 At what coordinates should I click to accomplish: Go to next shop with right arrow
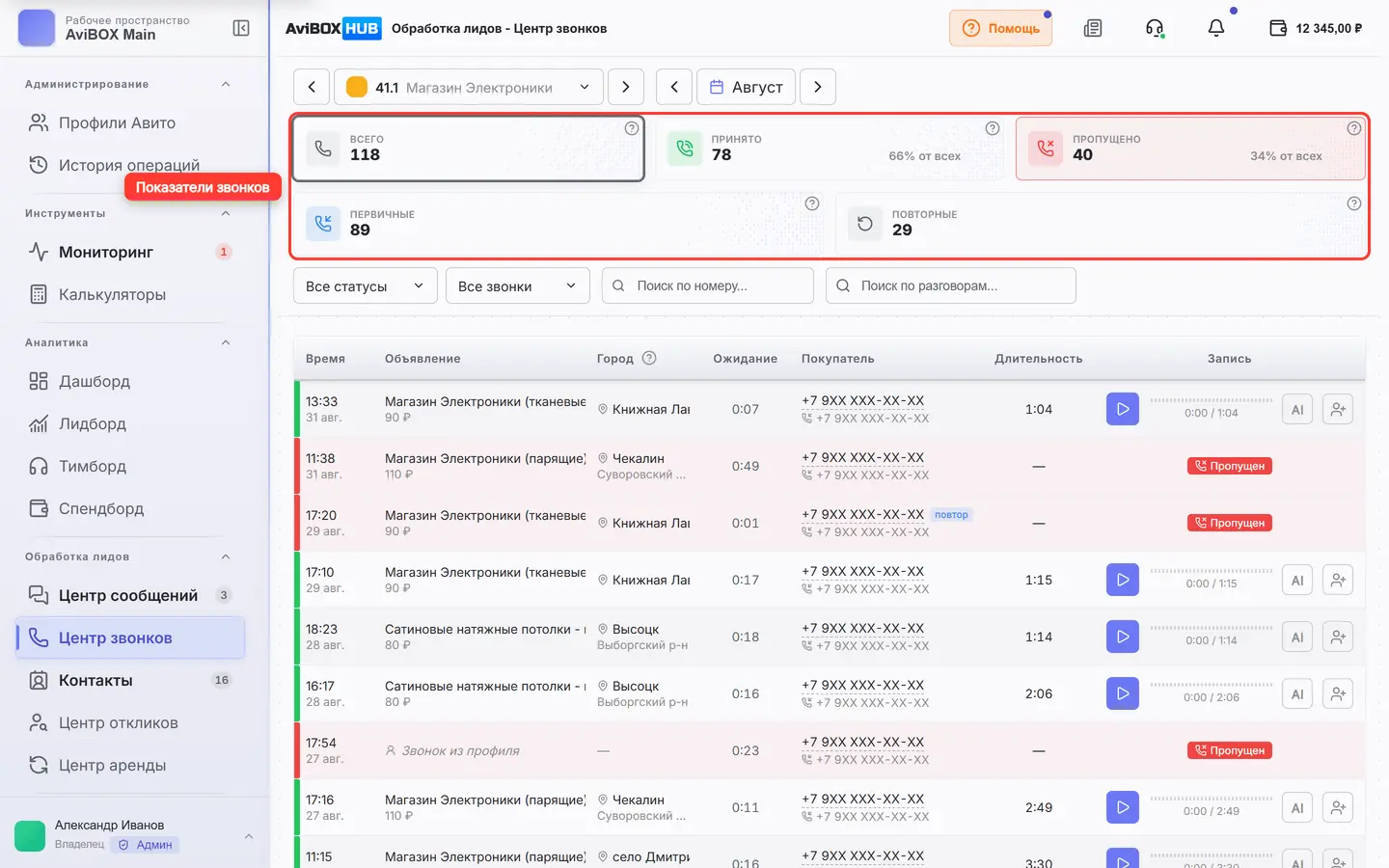626,87
